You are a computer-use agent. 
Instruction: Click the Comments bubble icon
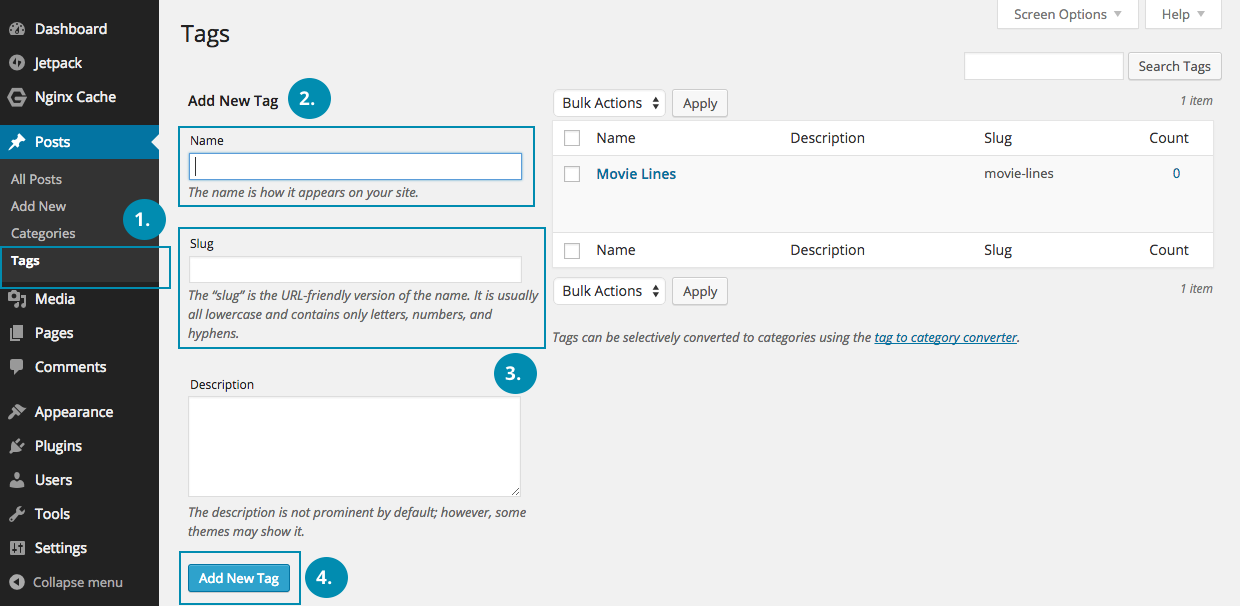pyautogui.click(x=17, y=367)
